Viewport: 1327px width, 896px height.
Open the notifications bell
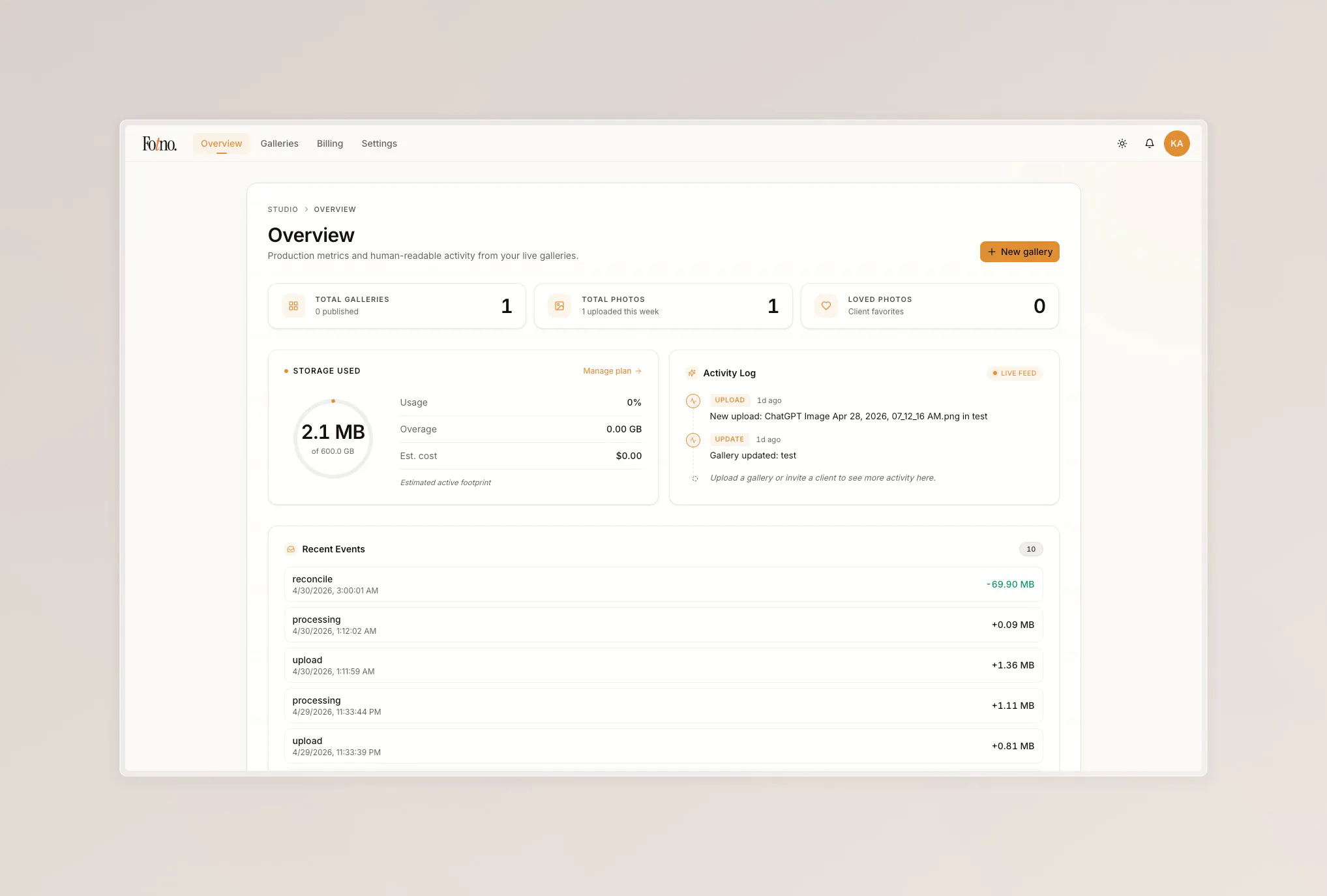point(1150,143)
